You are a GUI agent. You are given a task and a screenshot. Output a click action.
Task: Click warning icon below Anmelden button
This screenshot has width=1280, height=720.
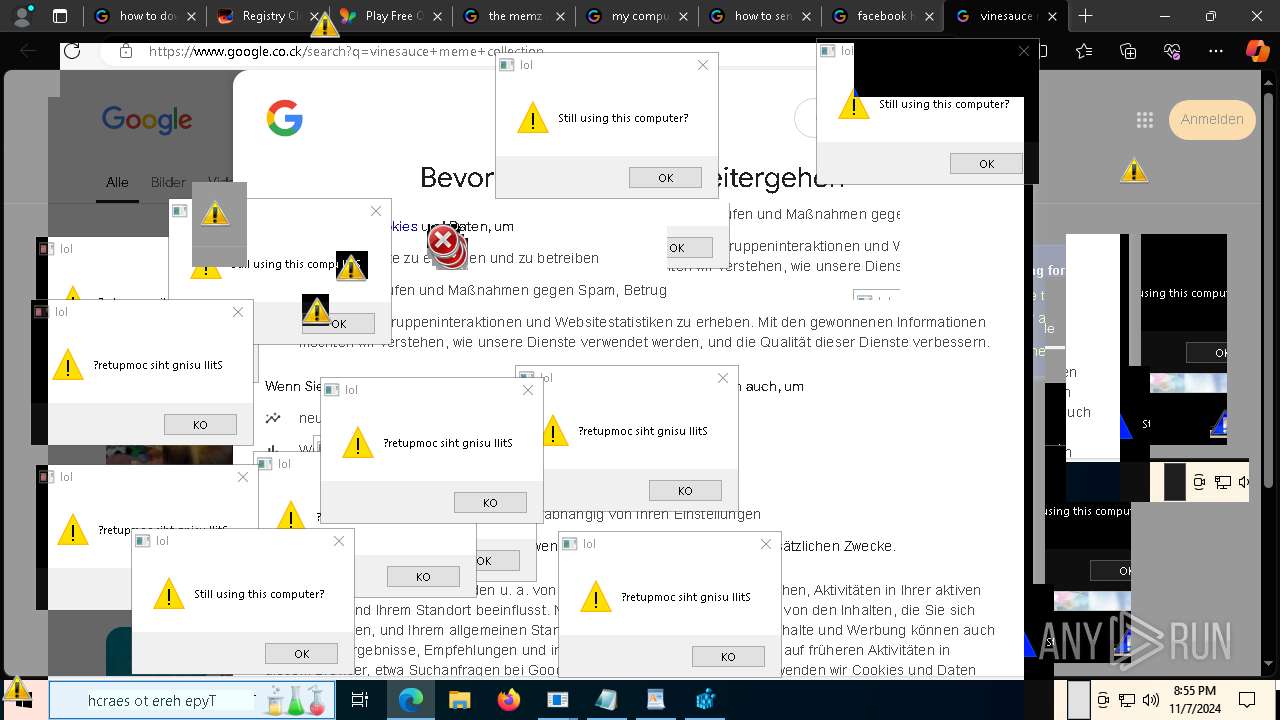[1134, 170]
